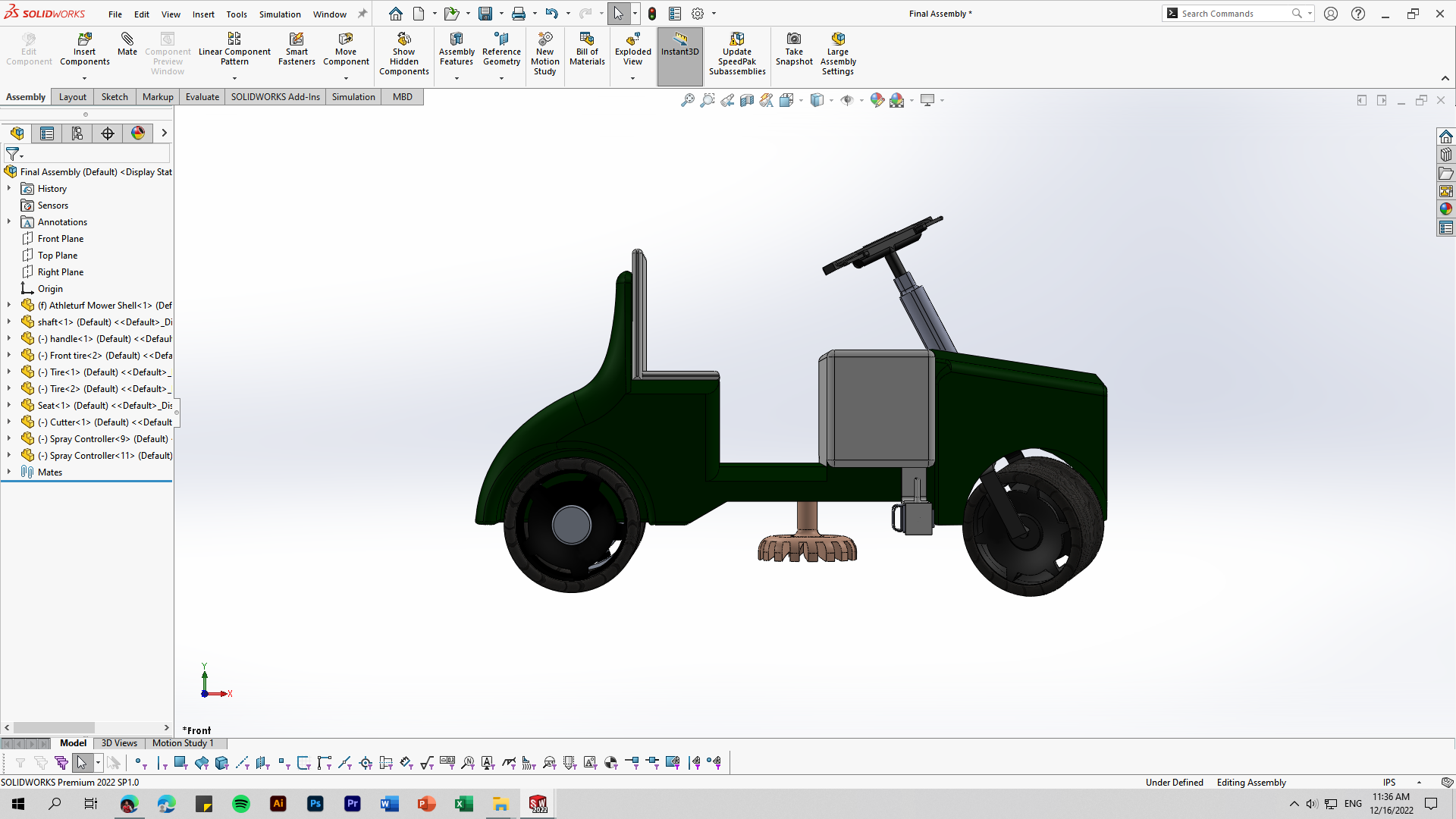Toggle the selection arrow tool in top bar

tap(619, 14)
